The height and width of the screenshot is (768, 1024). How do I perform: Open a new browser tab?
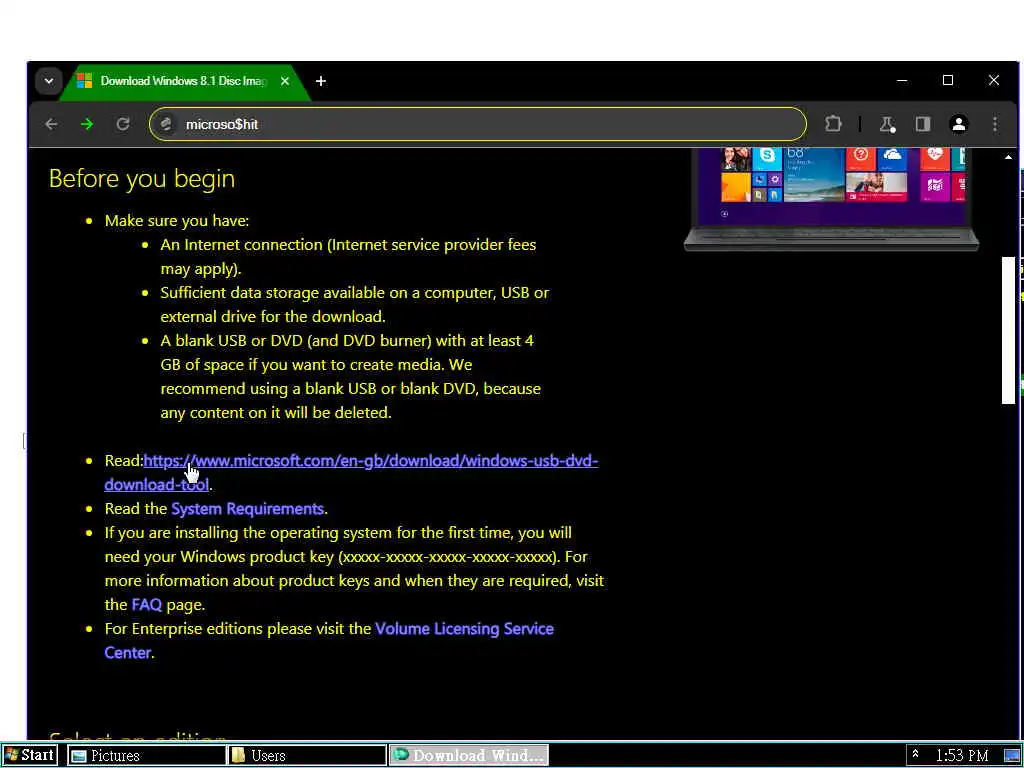(321, 81)
